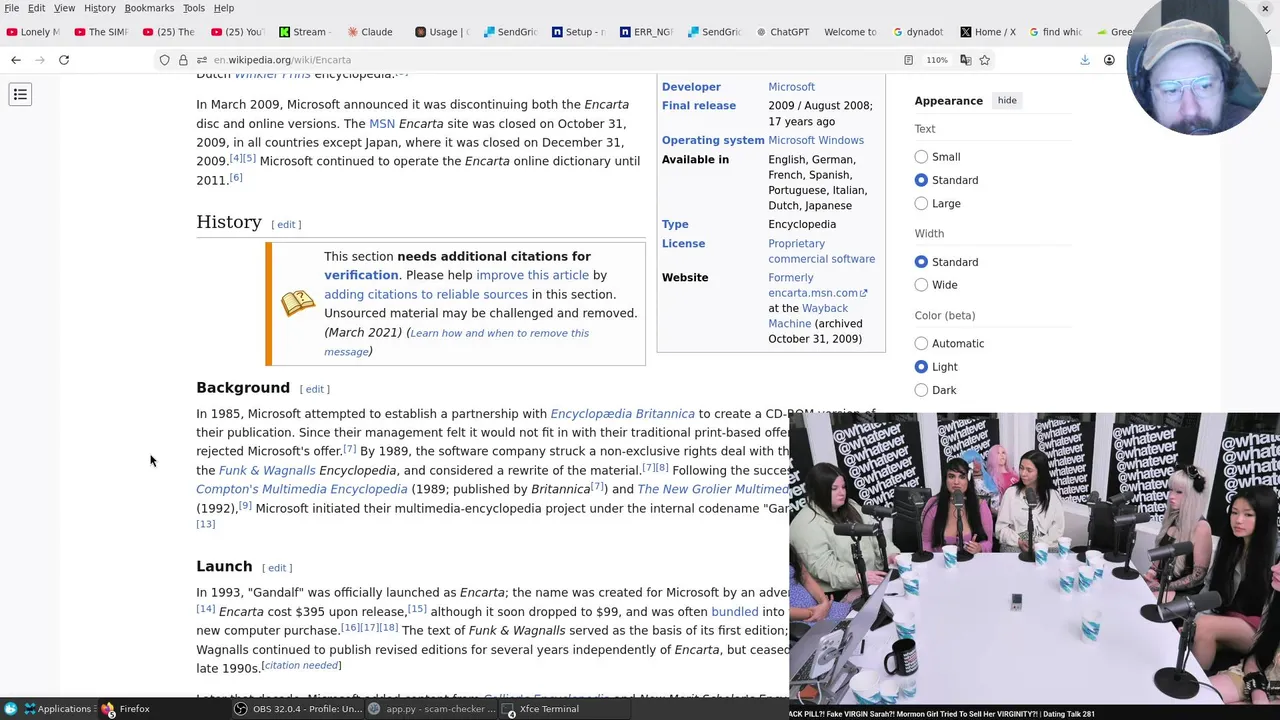
Task: Edit the Launch section
Action: (277, 568)
